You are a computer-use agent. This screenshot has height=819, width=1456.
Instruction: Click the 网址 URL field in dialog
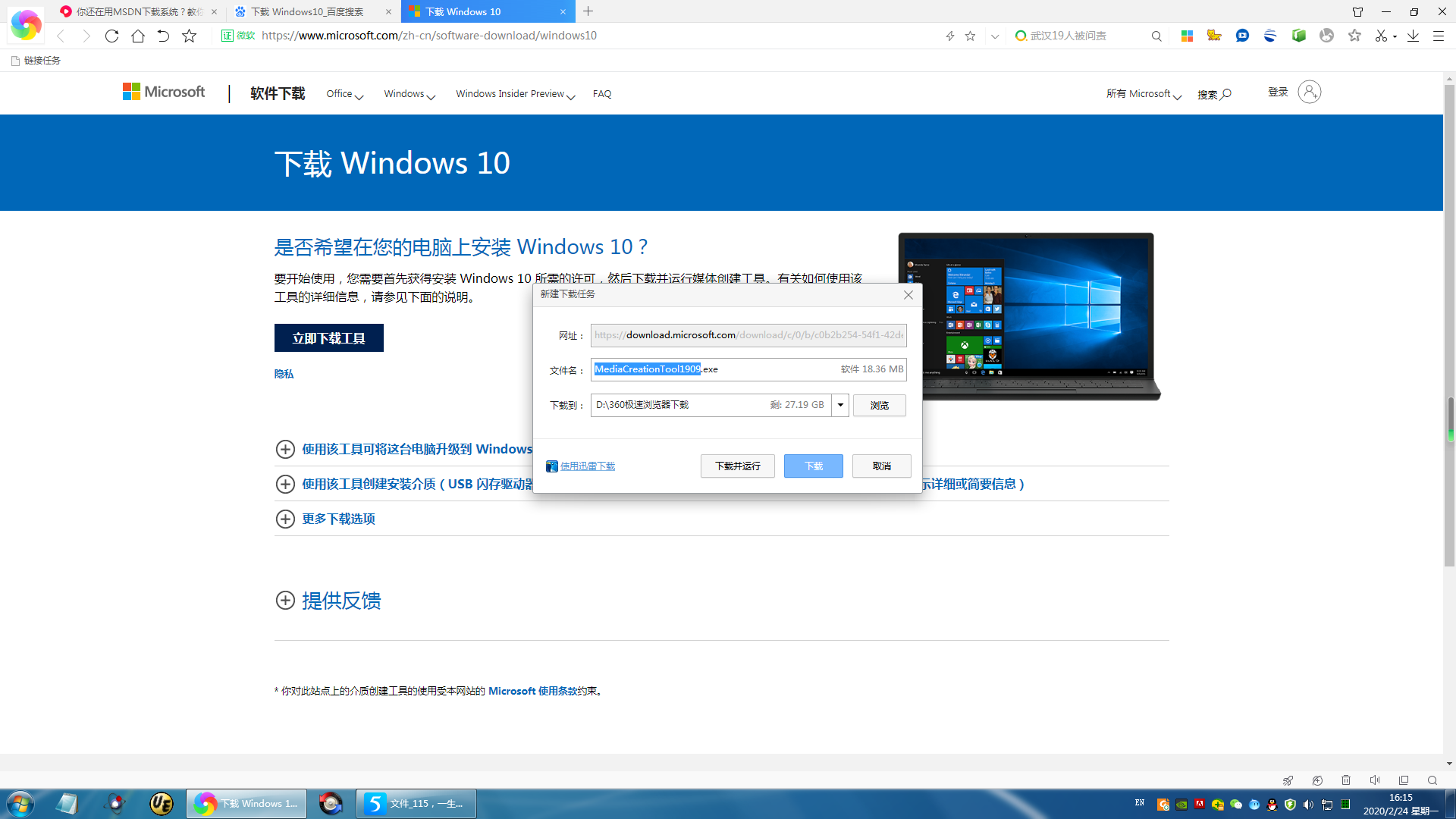pos(748,335)
